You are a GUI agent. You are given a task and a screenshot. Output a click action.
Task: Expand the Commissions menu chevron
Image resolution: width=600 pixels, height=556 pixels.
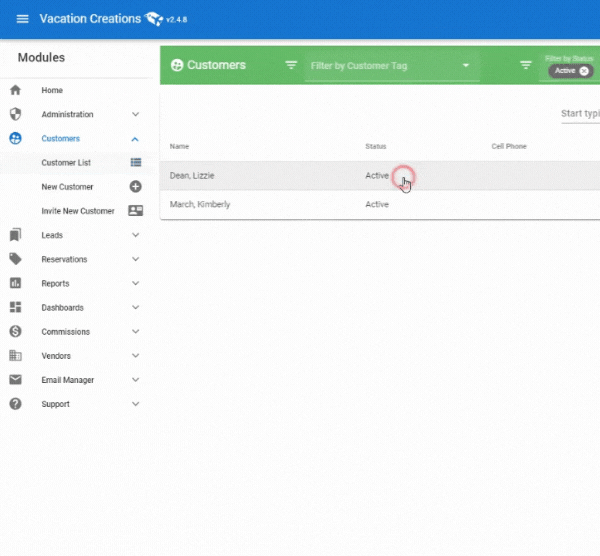(135, 331)
